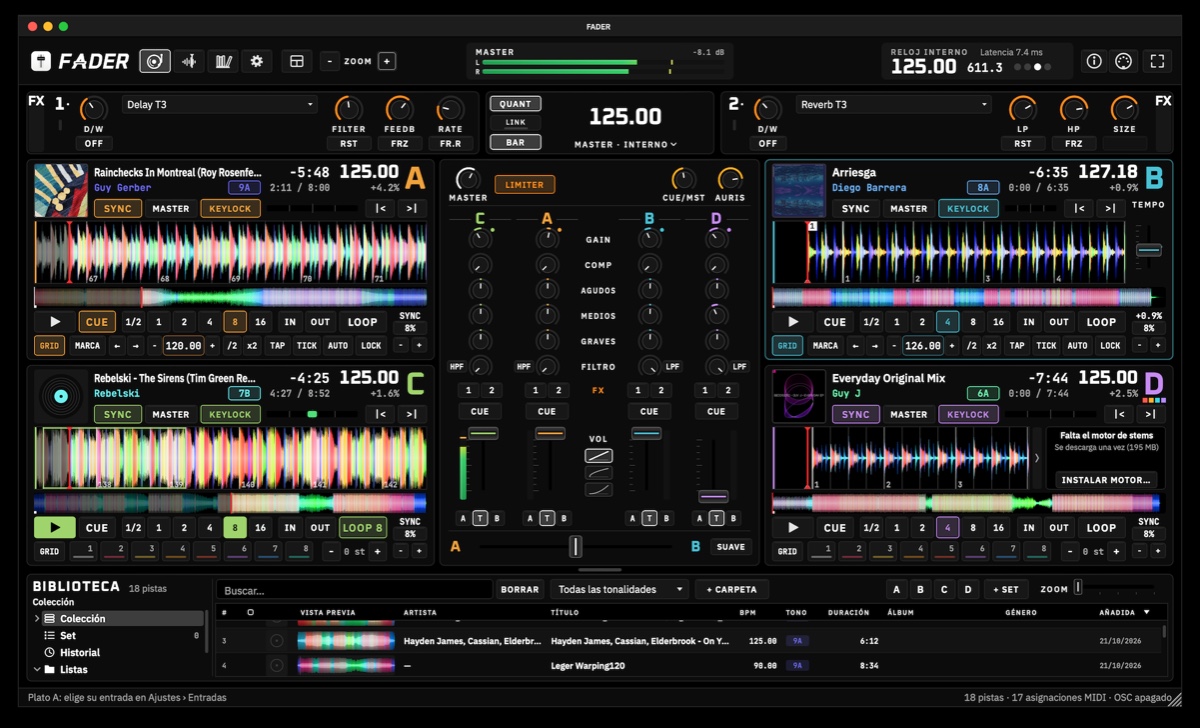Open the MIDI connector icon at top right
This screenshot has height=728, width=1200.
point(1123,61)
